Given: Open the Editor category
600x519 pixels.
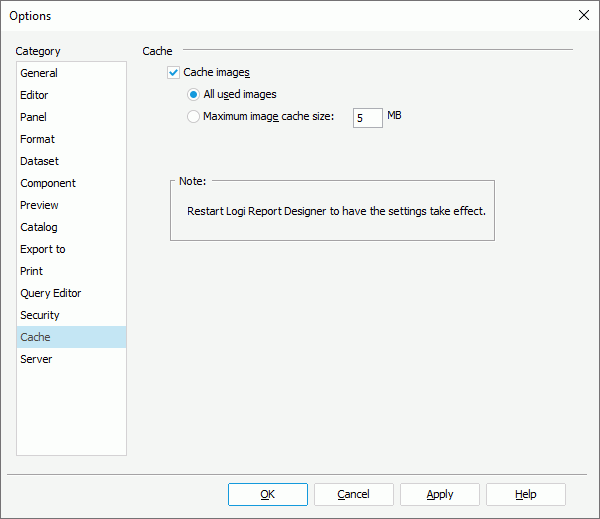Looking at the screenshot, I should 71,95.
